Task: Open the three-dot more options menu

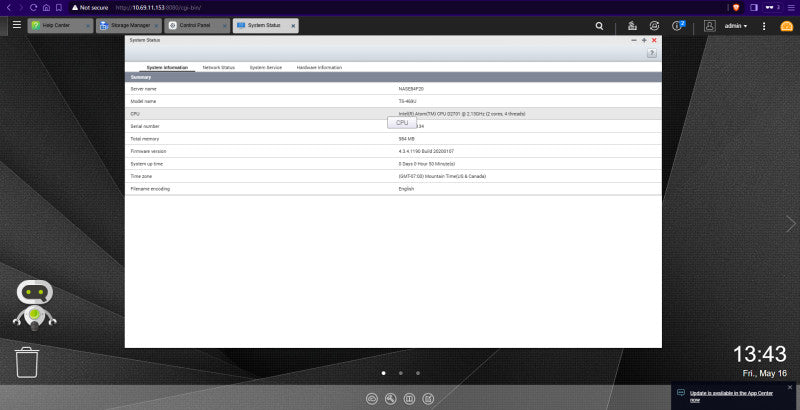Action: point(764,26)
